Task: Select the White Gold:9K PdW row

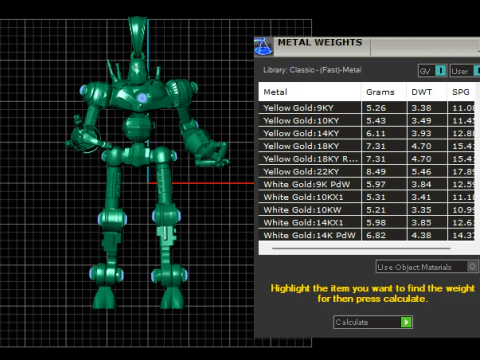Action: (367, 184)
